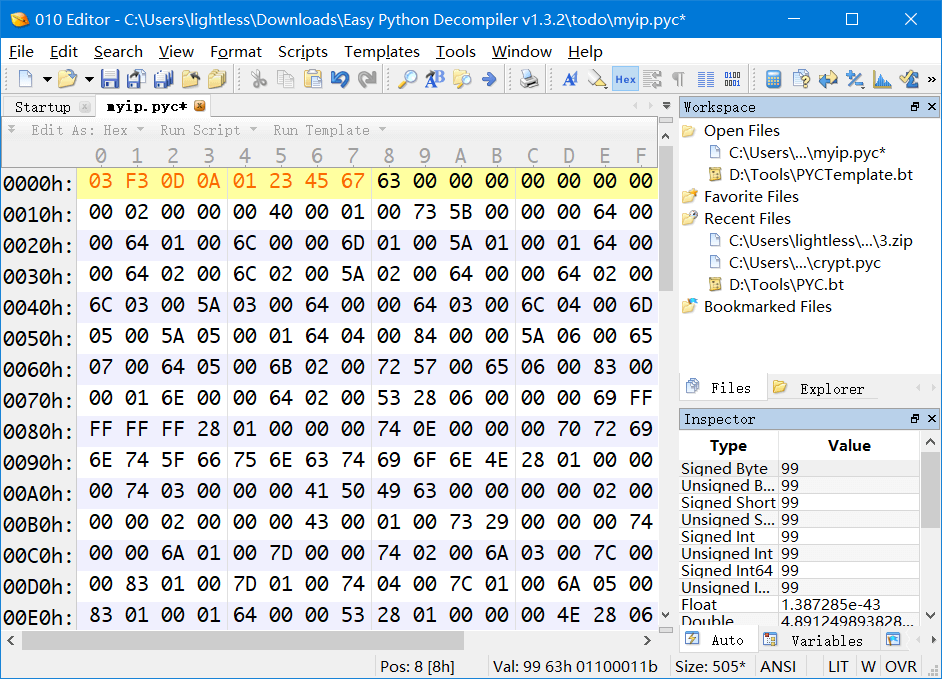The image size is (942, 679).
Task: Open the recent file crypt.pyc
Action: click(804, 263)
